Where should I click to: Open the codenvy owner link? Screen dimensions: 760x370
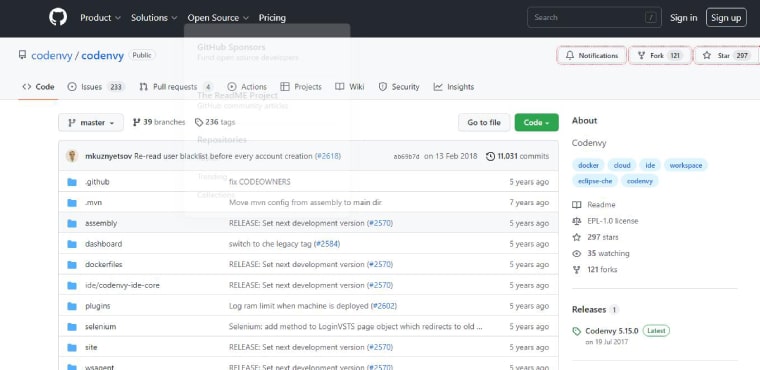(x=51, y=55)
